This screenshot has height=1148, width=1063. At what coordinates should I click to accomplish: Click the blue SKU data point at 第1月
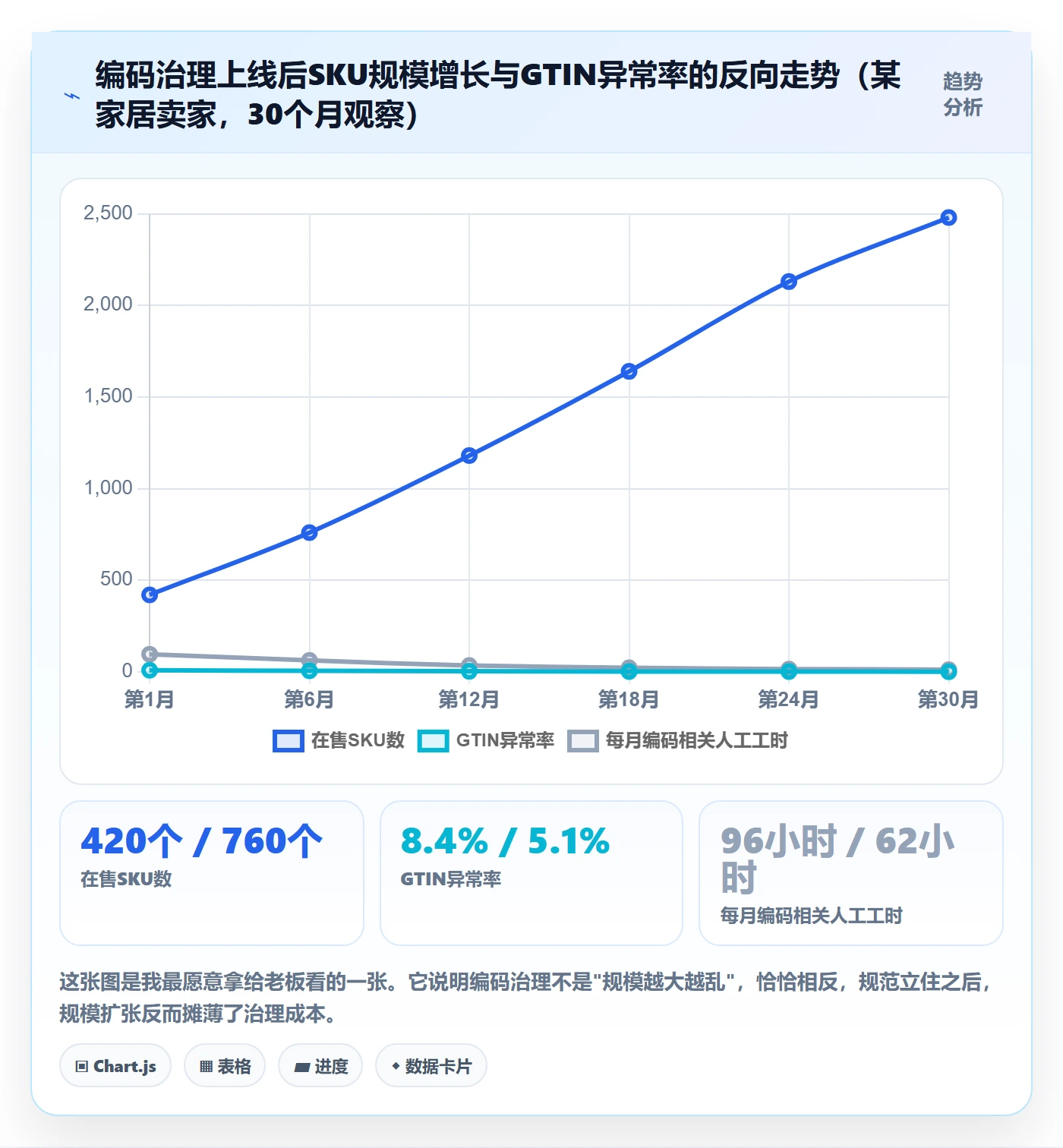click(x=150, y=594)
